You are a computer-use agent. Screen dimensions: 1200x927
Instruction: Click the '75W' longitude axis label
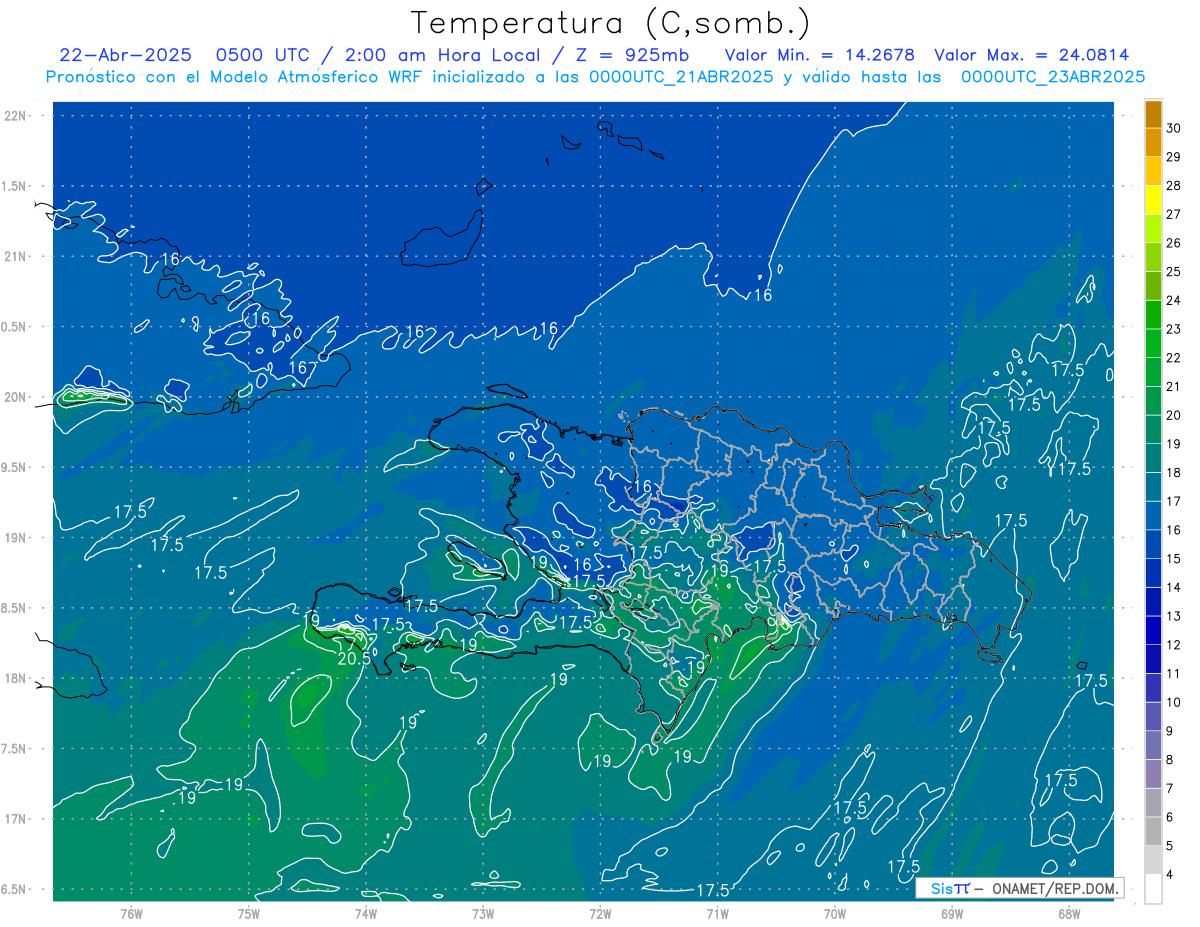248,913
